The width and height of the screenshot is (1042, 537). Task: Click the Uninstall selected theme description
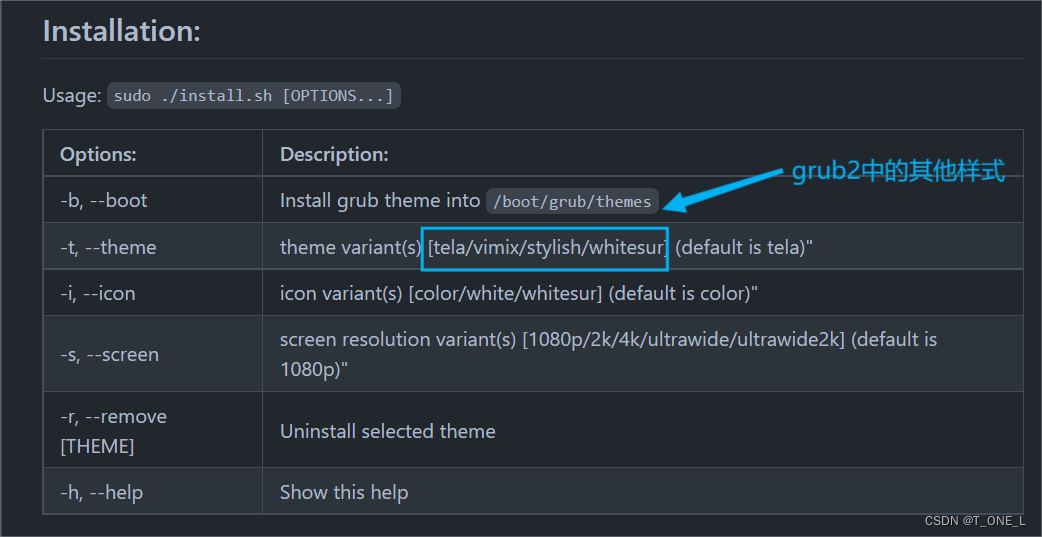pos(387,431)
